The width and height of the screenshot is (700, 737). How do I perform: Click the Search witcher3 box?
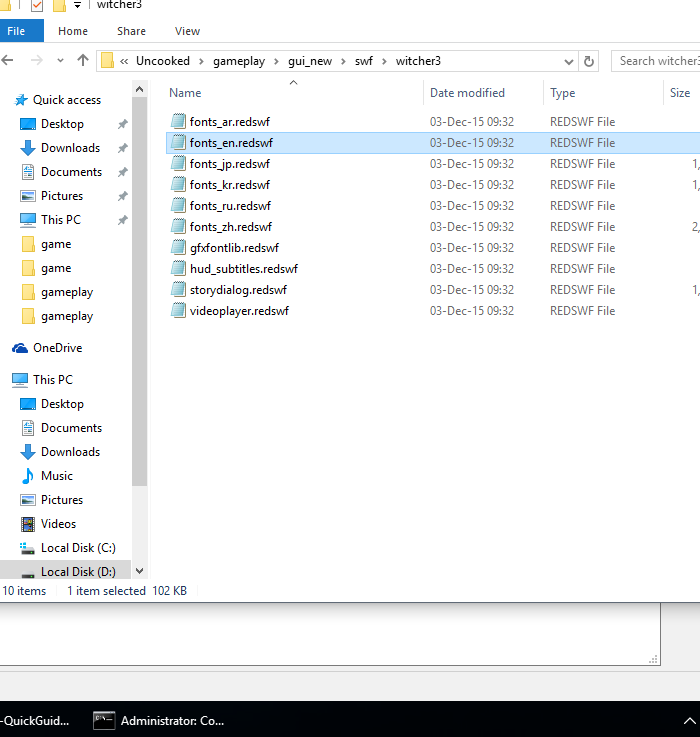[656, 61]
